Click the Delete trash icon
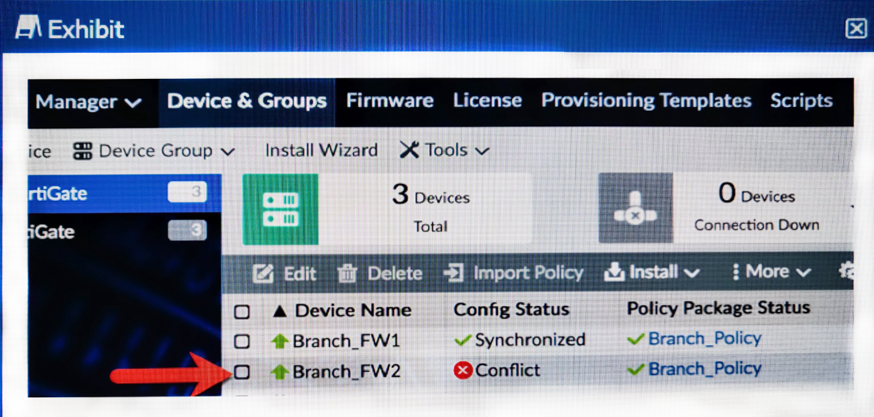The width and height of the screenshot is (874, 417). pyautogui.click(x=347, y=274)
